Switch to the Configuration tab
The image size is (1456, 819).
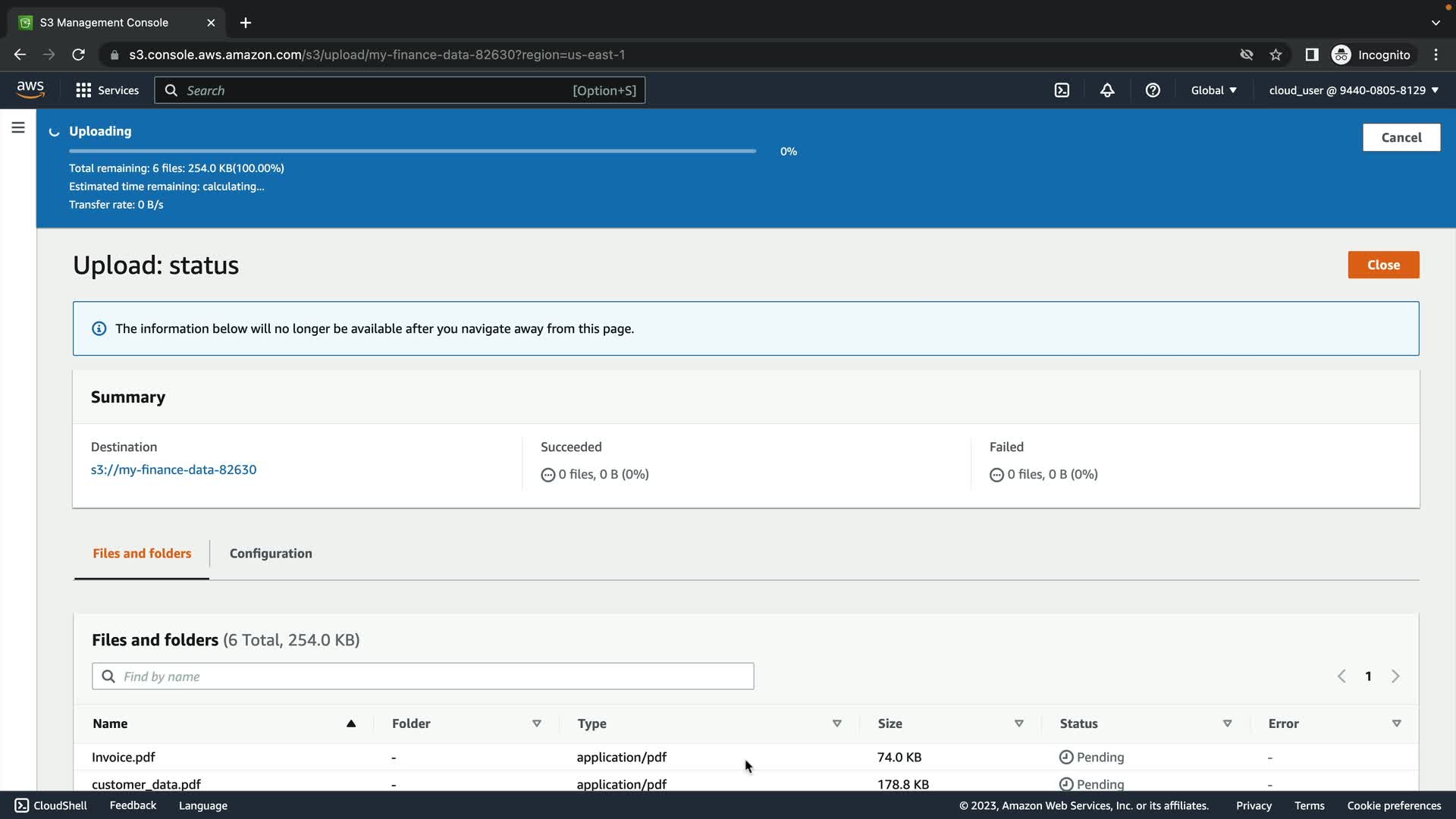[x=271, y=554]
